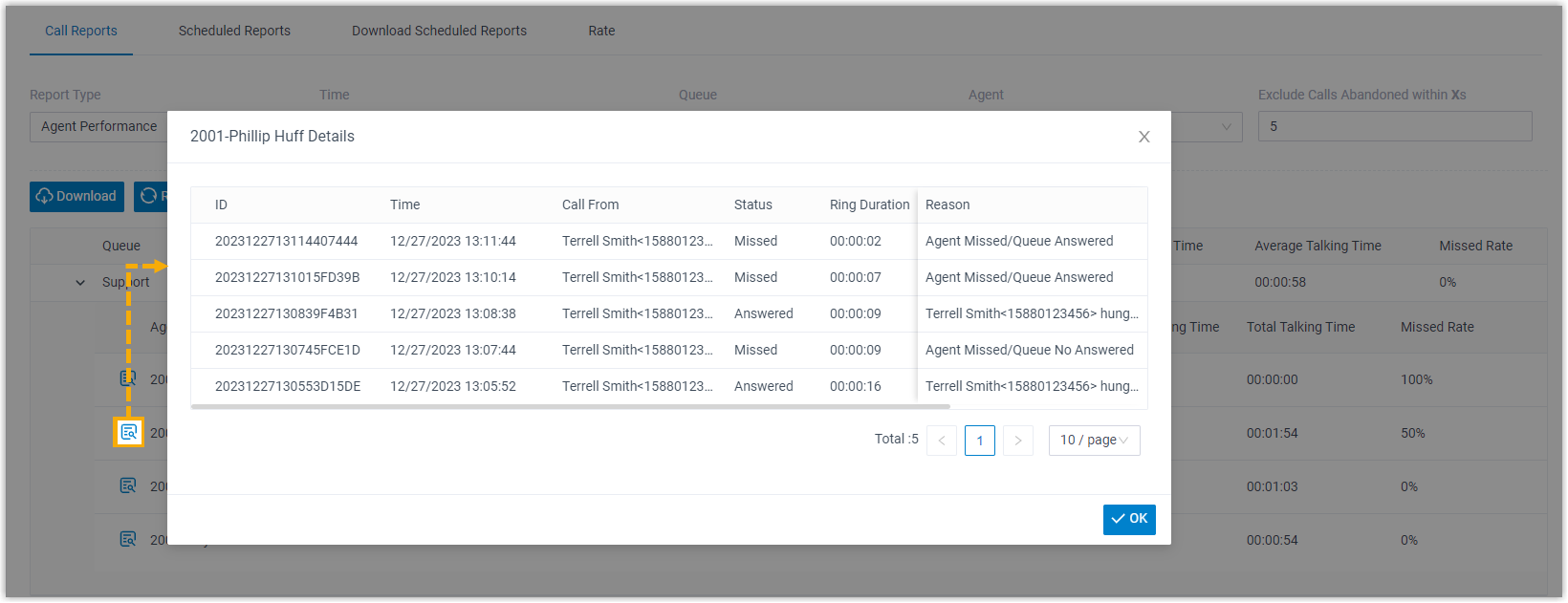
Task: Click the Download button
Action: [x=76, y=196]
